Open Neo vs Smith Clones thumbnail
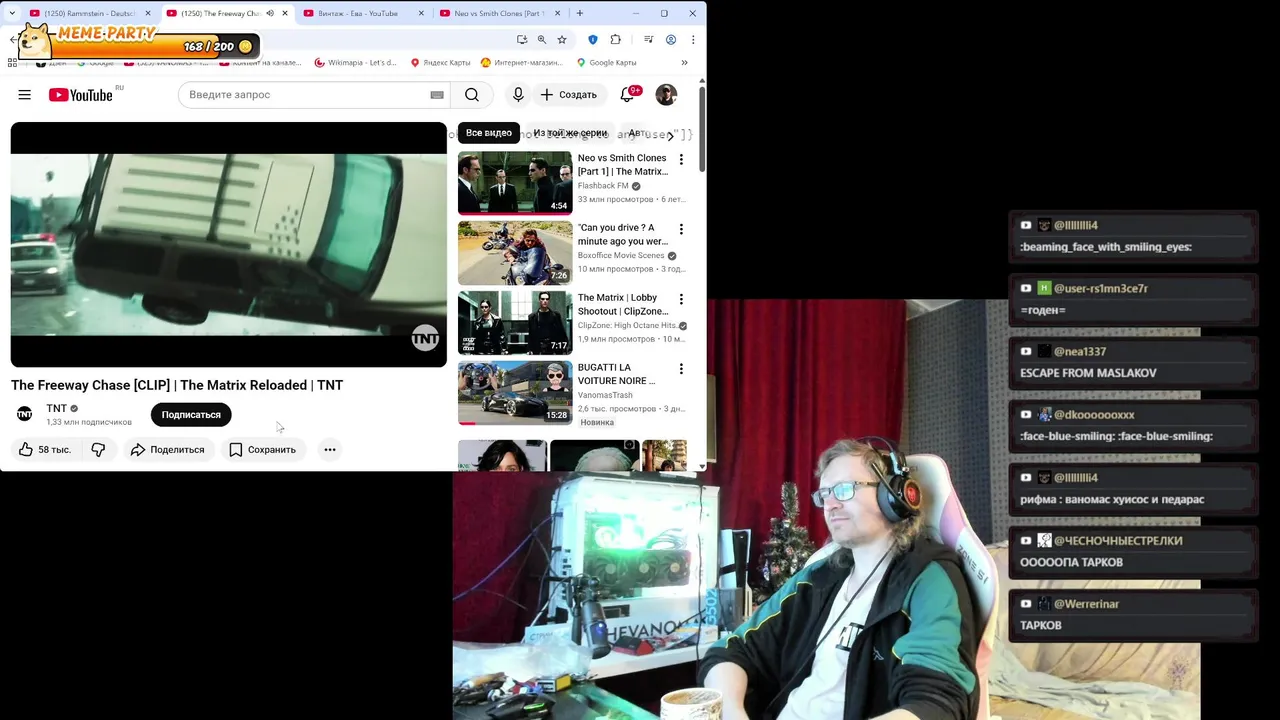This screenshot has width=1280, height=720. click(x=515, y=183)
